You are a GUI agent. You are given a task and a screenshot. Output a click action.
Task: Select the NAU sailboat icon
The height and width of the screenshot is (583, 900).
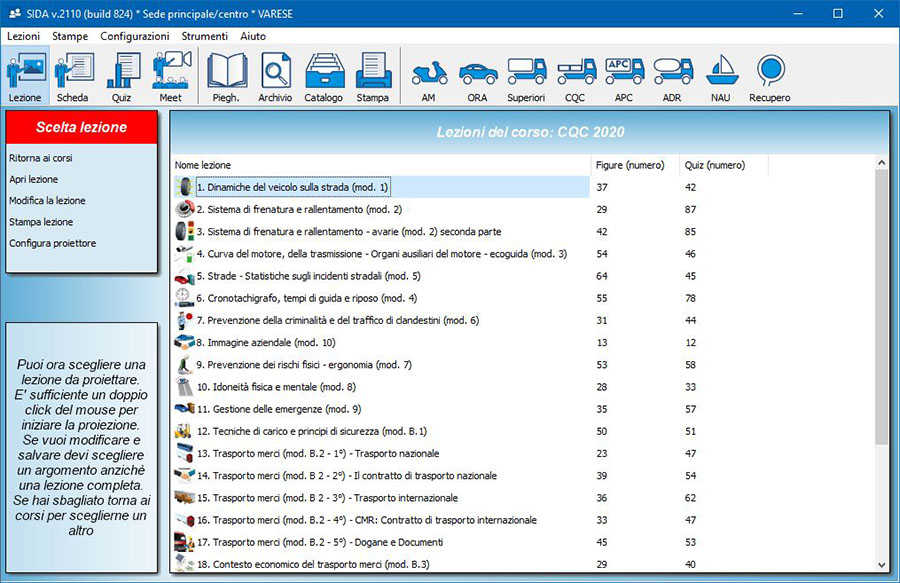click(x=721, y=77)
